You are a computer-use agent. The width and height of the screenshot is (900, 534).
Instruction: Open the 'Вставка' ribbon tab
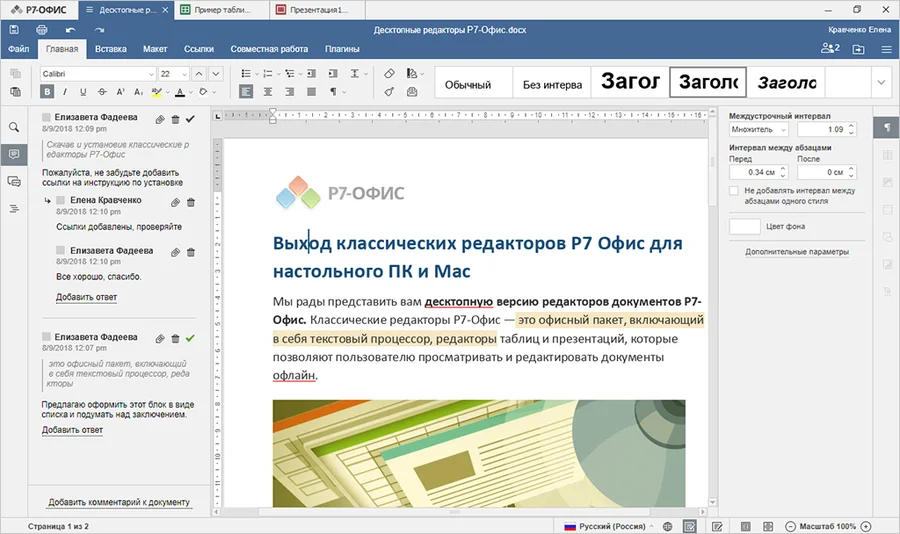point(111,48)
